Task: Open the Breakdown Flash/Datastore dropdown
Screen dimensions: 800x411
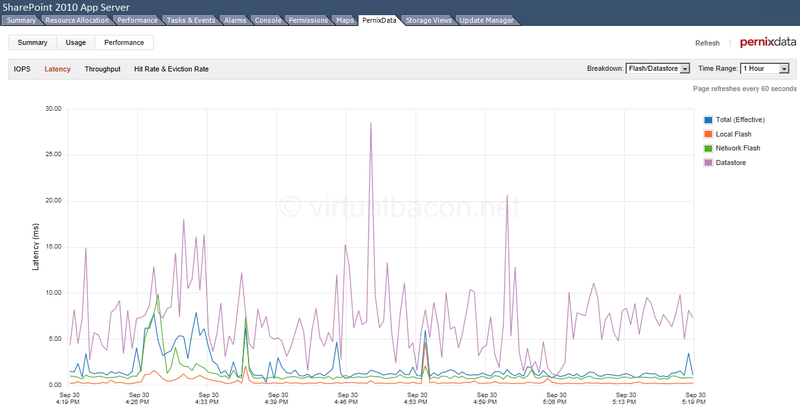Action: [x=658, y=68]
